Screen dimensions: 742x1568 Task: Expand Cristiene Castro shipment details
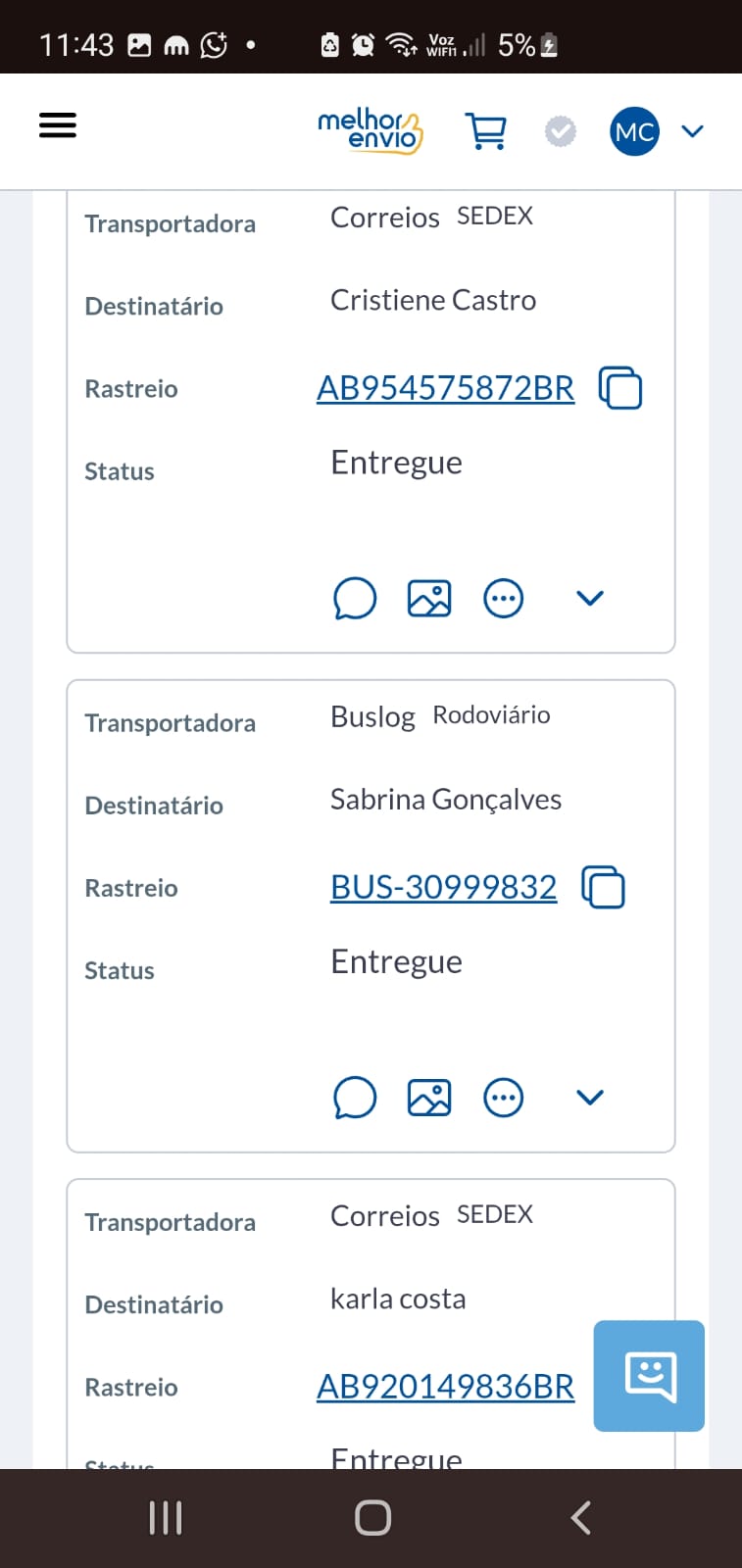(x=590, y=598)
